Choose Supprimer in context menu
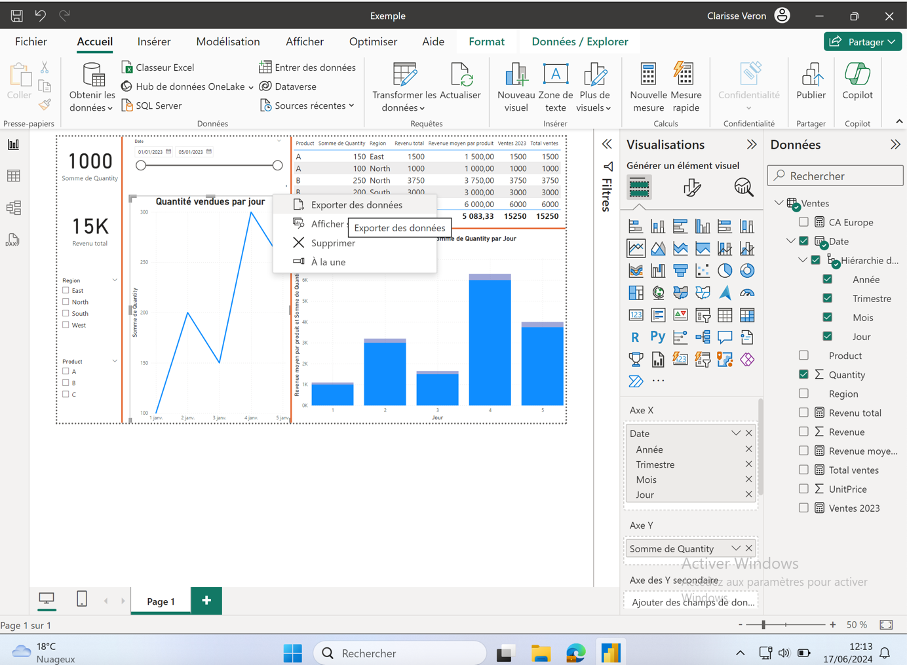This screenshot has width=908, height=666. tap(354, 243)
